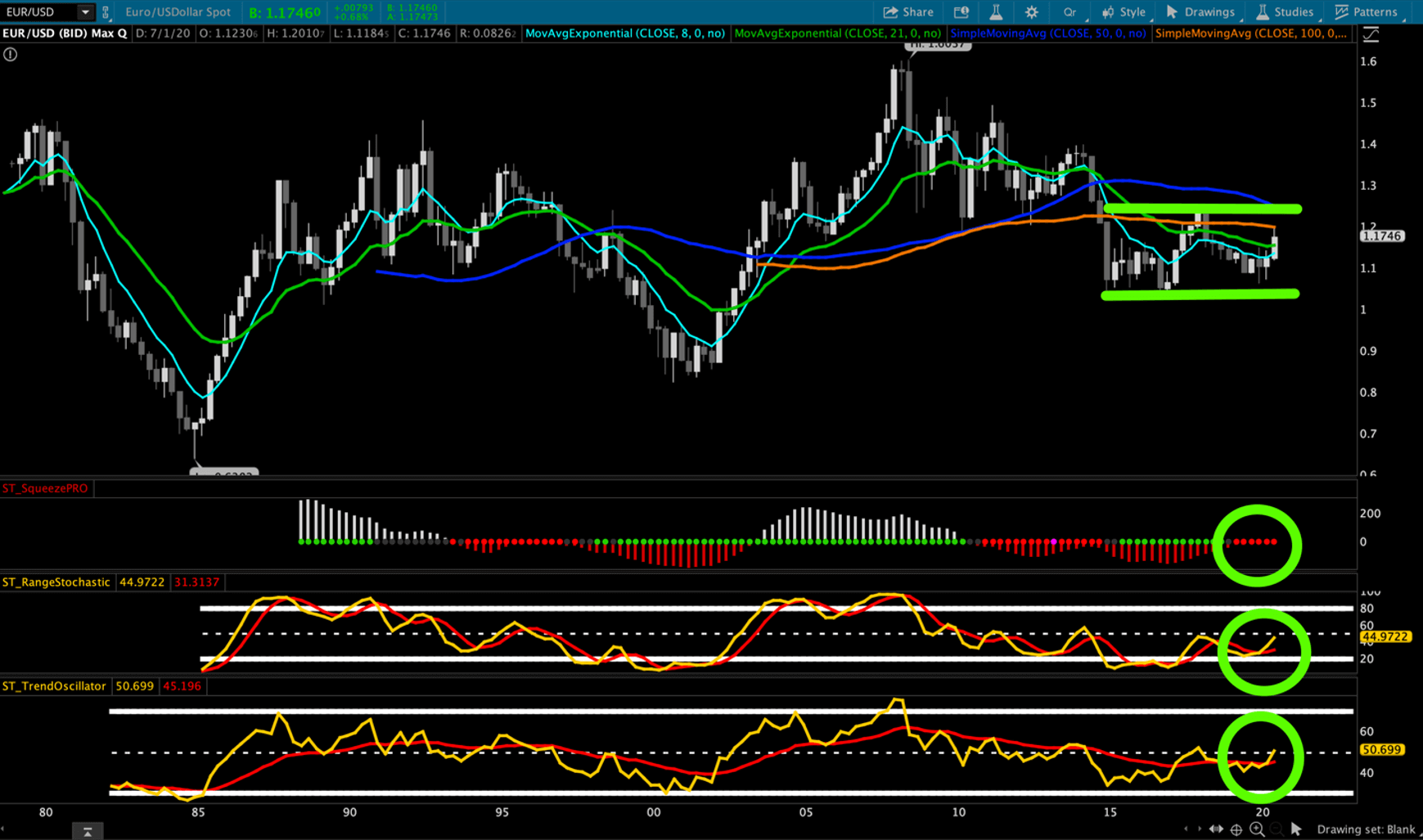Click the Share chart button
The image size is (1423, 840).
[x=908, y=12]
